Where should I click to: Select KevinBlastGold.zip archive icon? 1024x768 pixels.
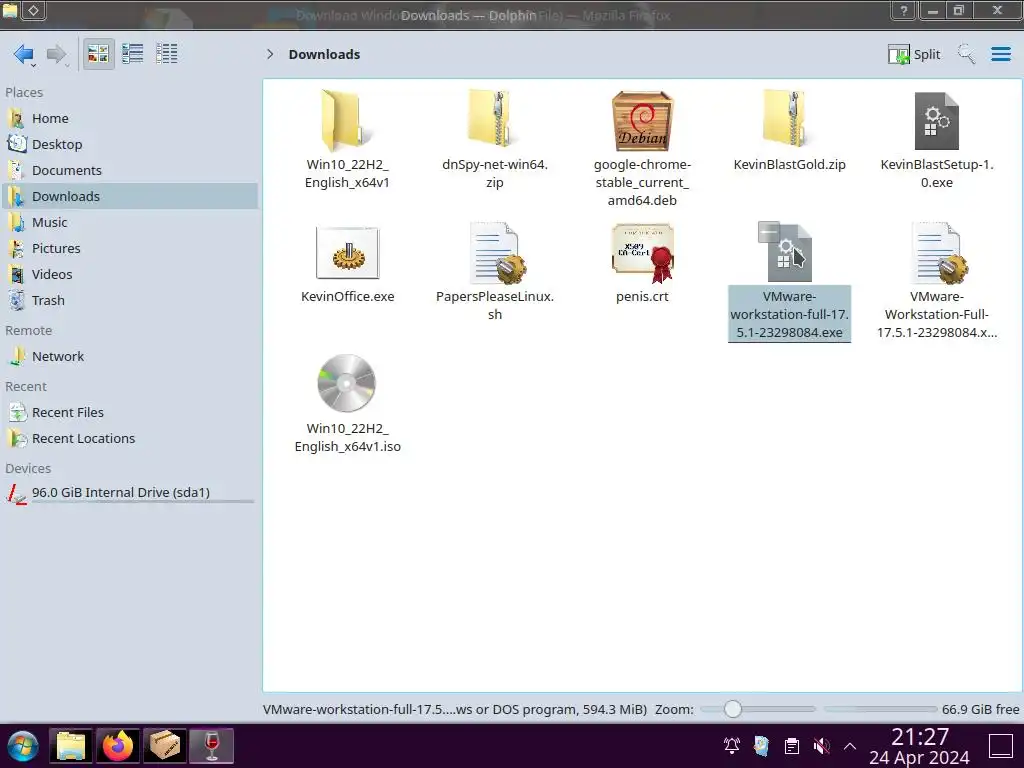[789, 120]
